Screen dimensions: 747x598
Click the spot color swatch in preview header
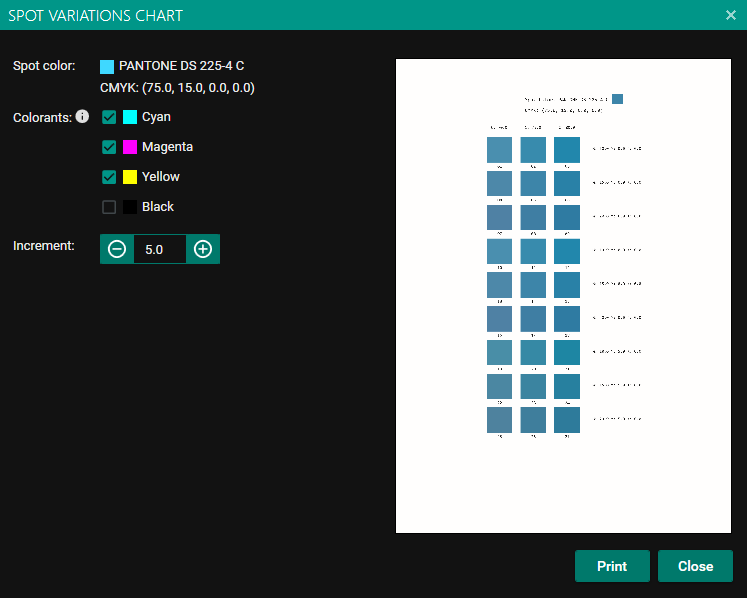(618, 99)
